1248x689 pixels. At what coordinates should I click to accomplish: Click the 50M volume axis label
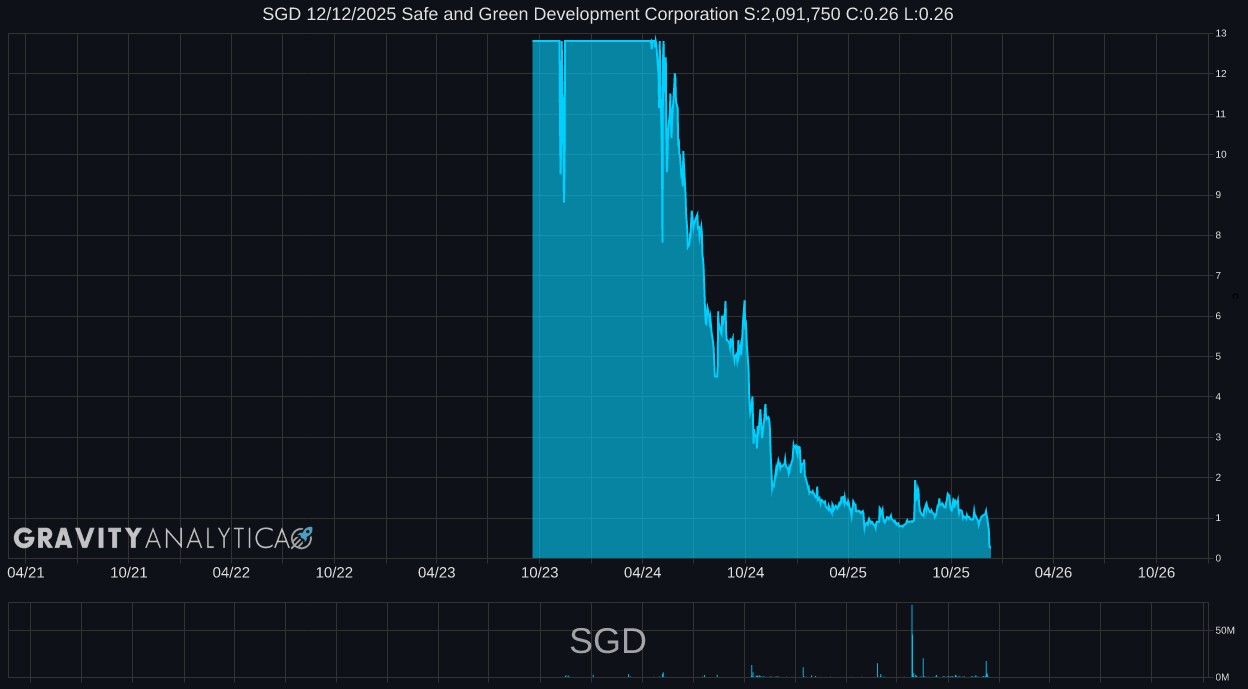1225,631
